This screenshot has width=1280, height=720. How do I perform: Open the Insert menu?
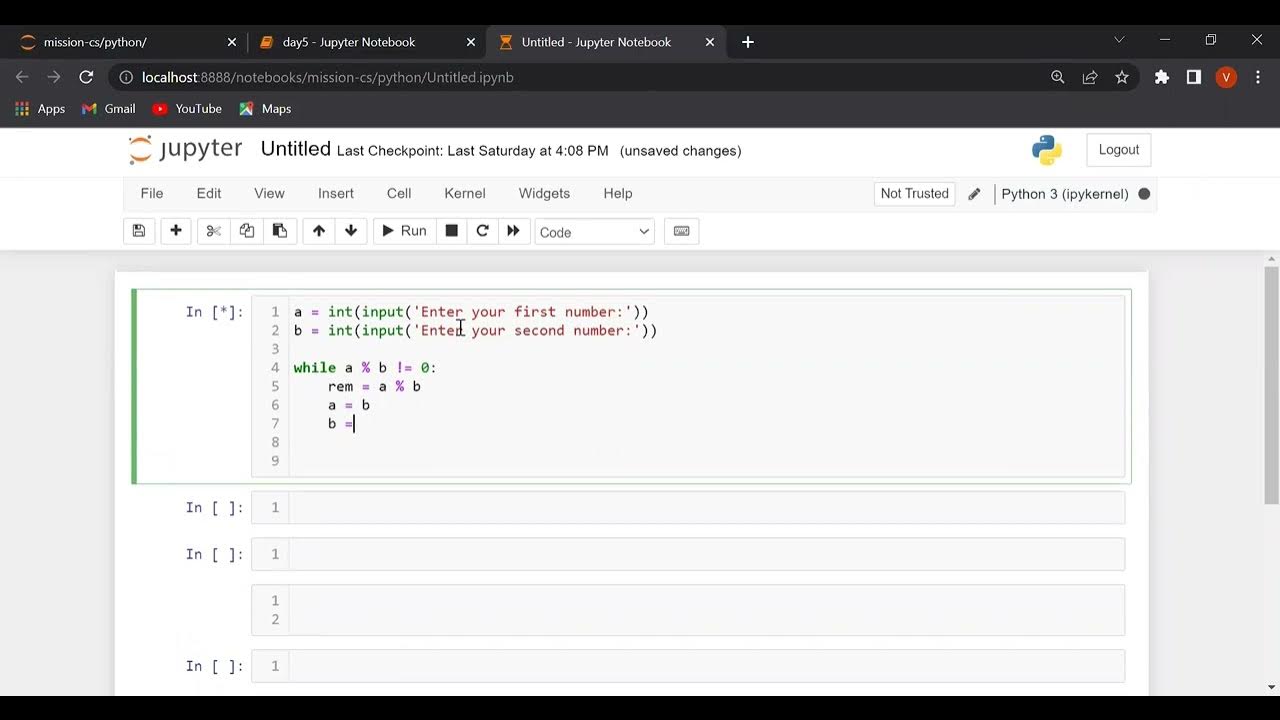pos(336,193)
